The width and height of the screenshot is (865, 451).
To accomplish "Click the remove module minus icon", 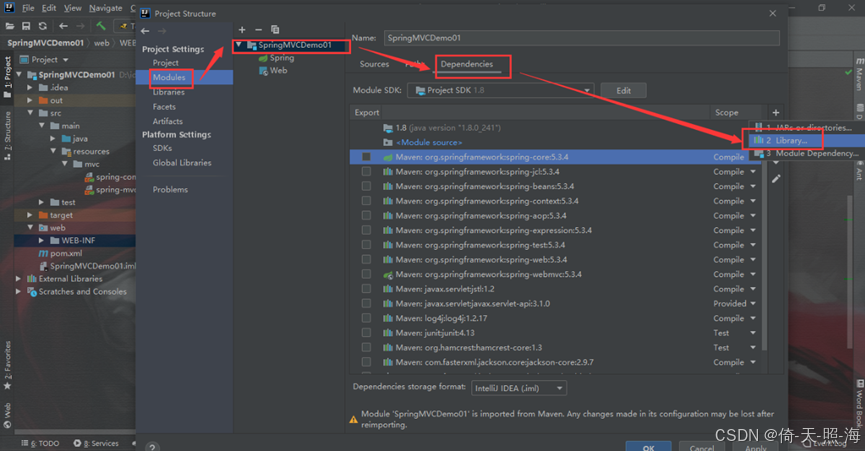I will click(x=258, y=30).
